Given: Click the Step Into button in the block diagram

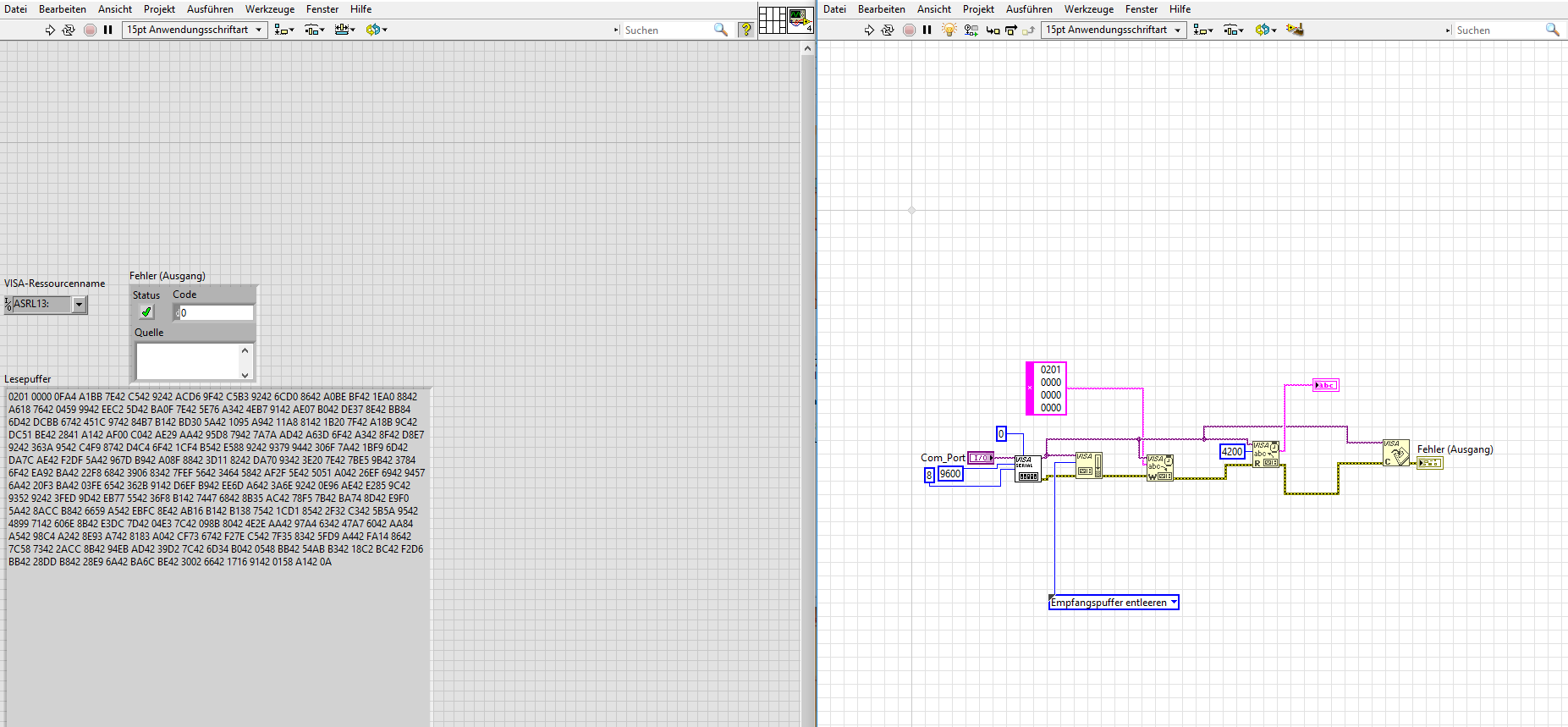Looking at the screenshot, I should [x=993, y=30].
